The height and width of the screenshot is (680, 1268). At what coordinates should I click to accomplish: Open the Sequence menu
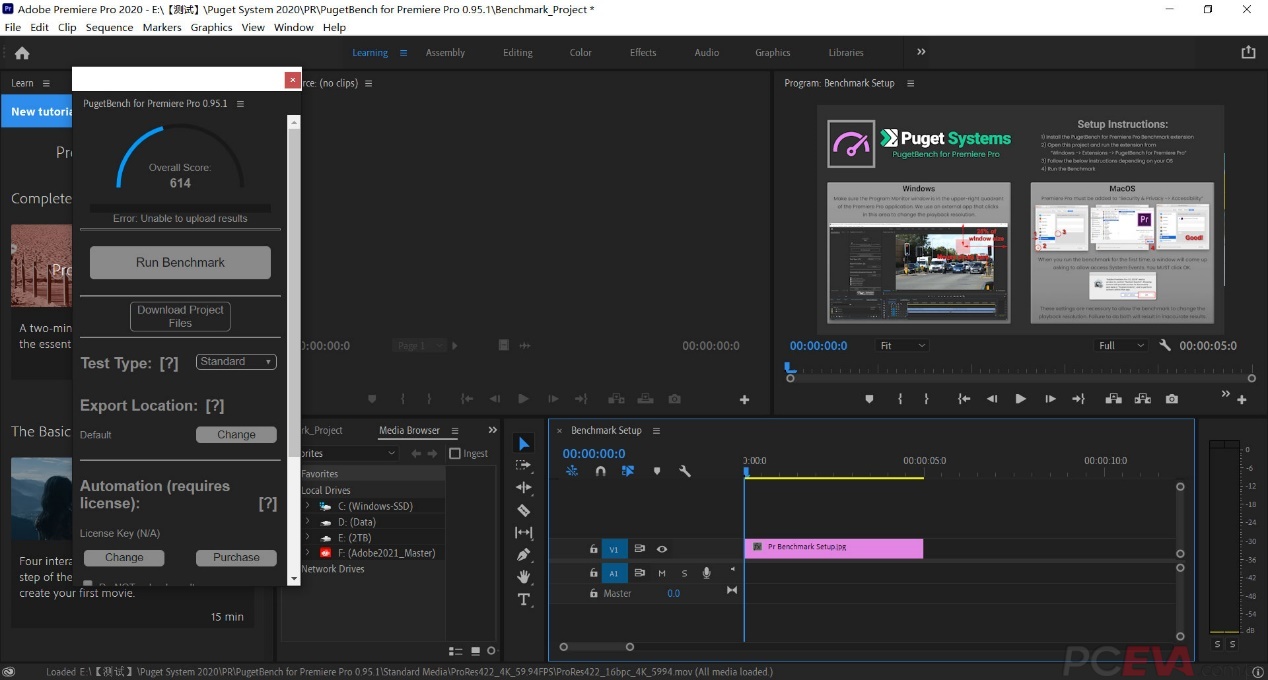pyautogui.click(x=109, y=27)
